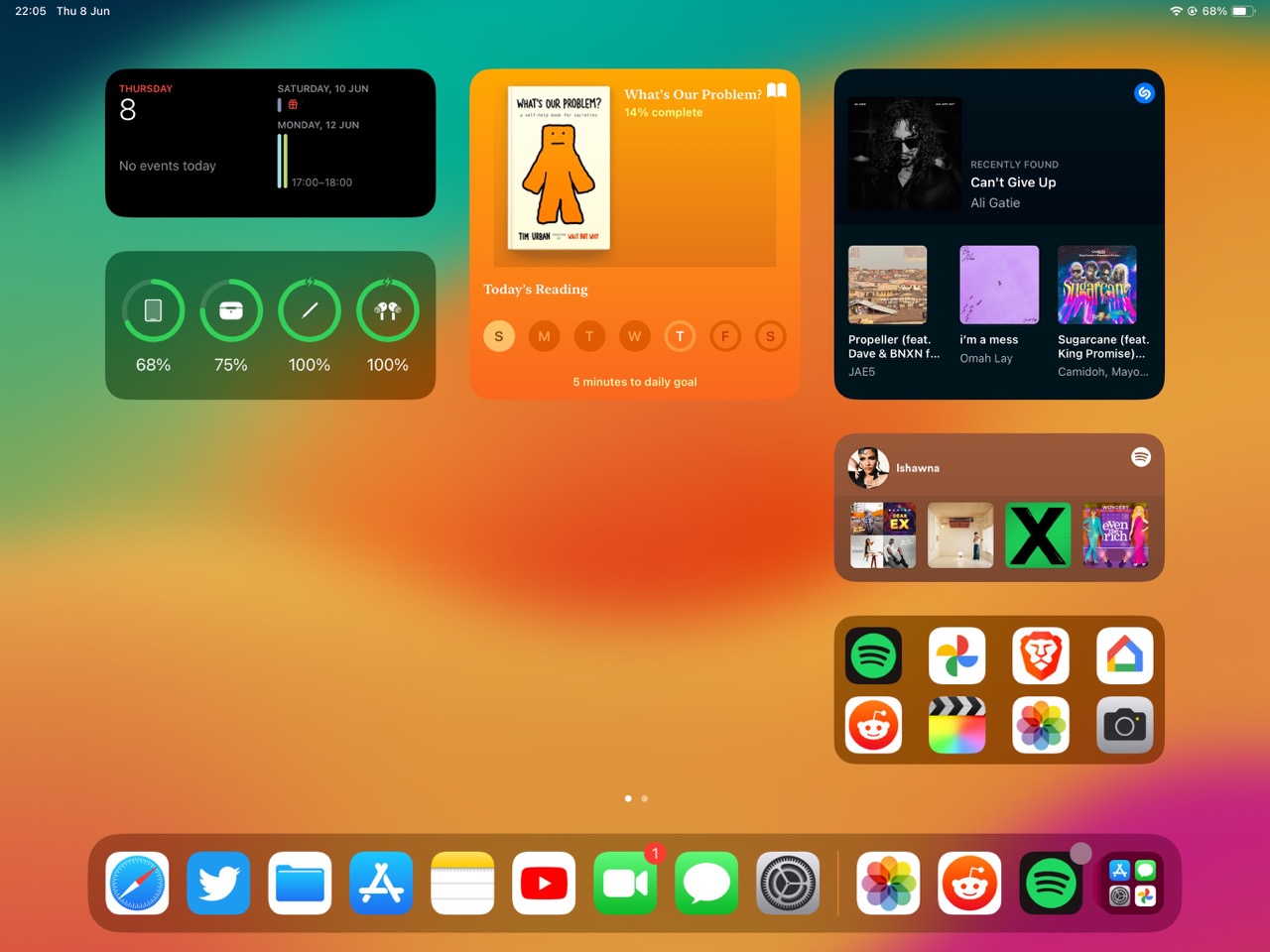Tap 5 minutes to daily goal
Screen dimensions: 1270x952
[635, 382]
